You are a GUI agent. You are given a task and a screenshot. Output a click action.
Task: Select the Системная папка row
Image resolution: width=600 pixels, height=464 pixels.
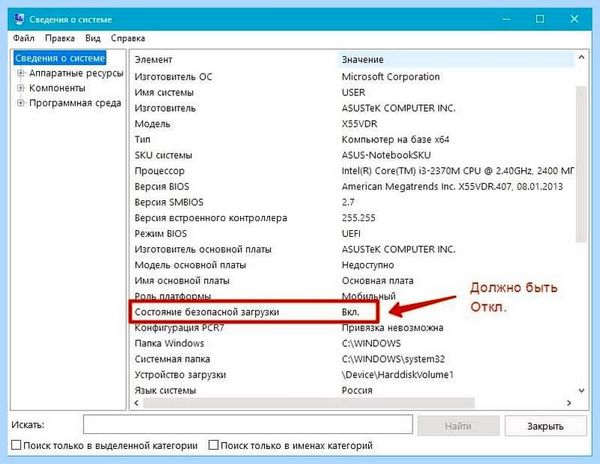[x=354, y=359]
